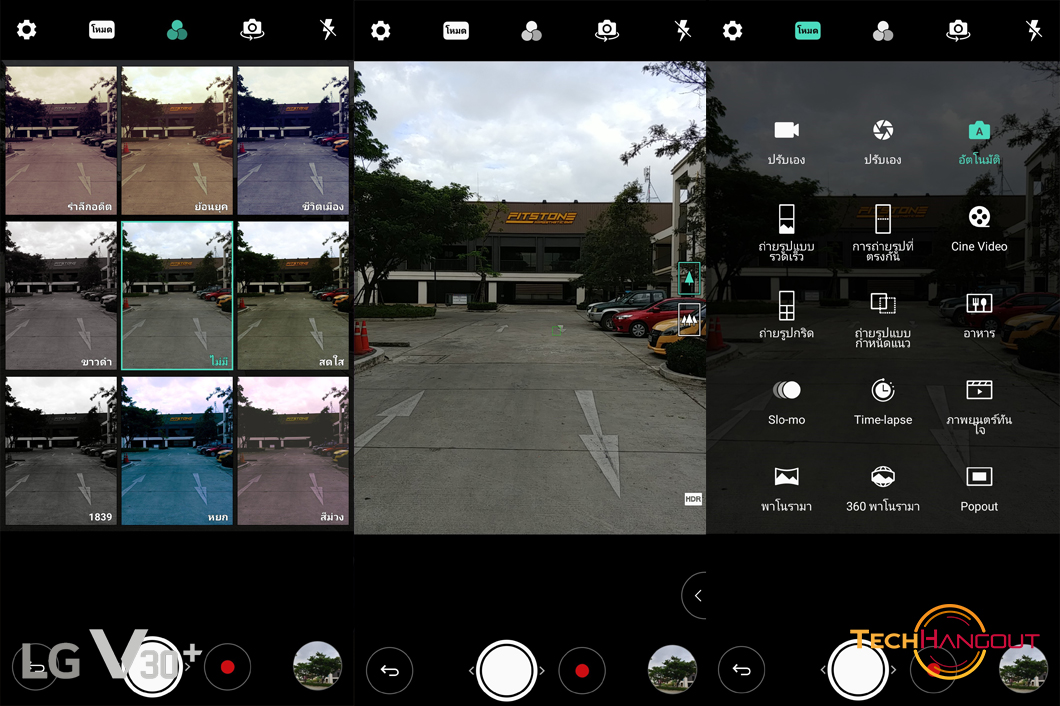Click chevron left of middle screen shutter
Viewport: 1060px width, 706px height.
[x=471, y=671]
